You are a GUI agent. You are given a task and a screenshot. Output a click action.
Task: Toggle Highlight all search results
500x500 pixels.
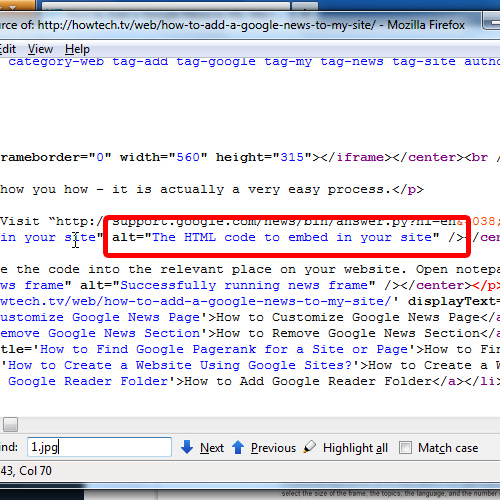(355, 448)
